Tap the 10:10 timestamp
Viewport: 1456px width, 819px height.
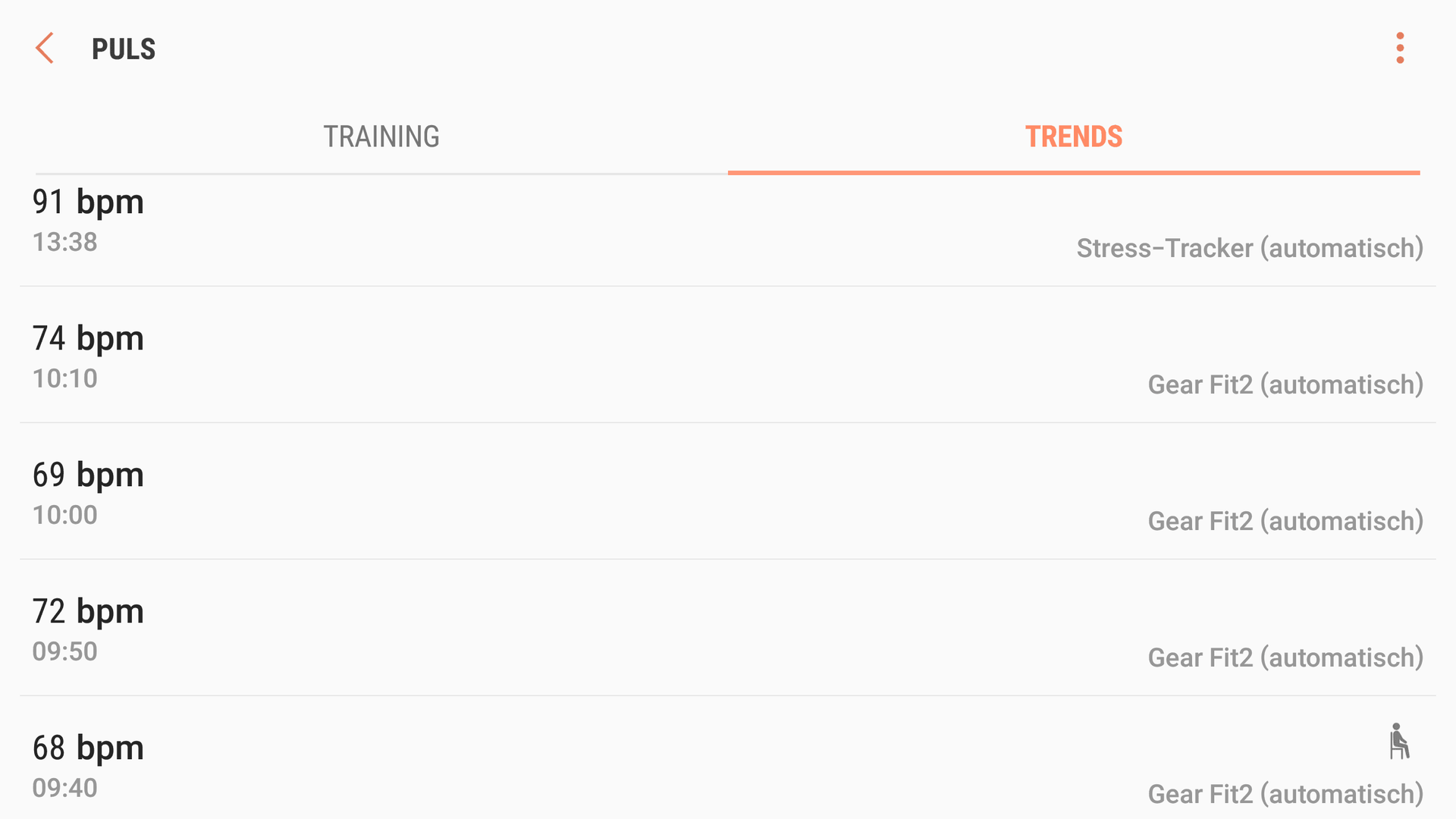(65, 378)
